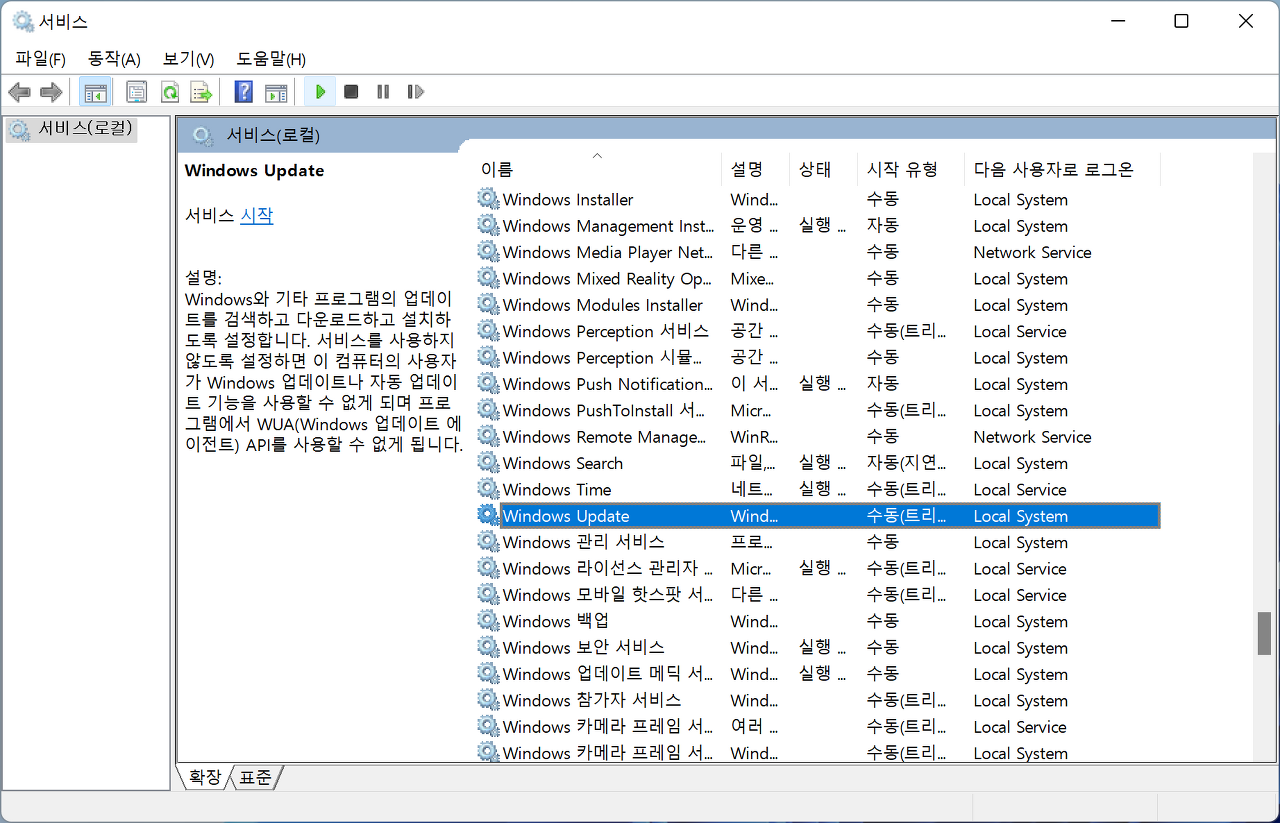Select the Windows Mixed Reality Op... service name

pos(607,279)
